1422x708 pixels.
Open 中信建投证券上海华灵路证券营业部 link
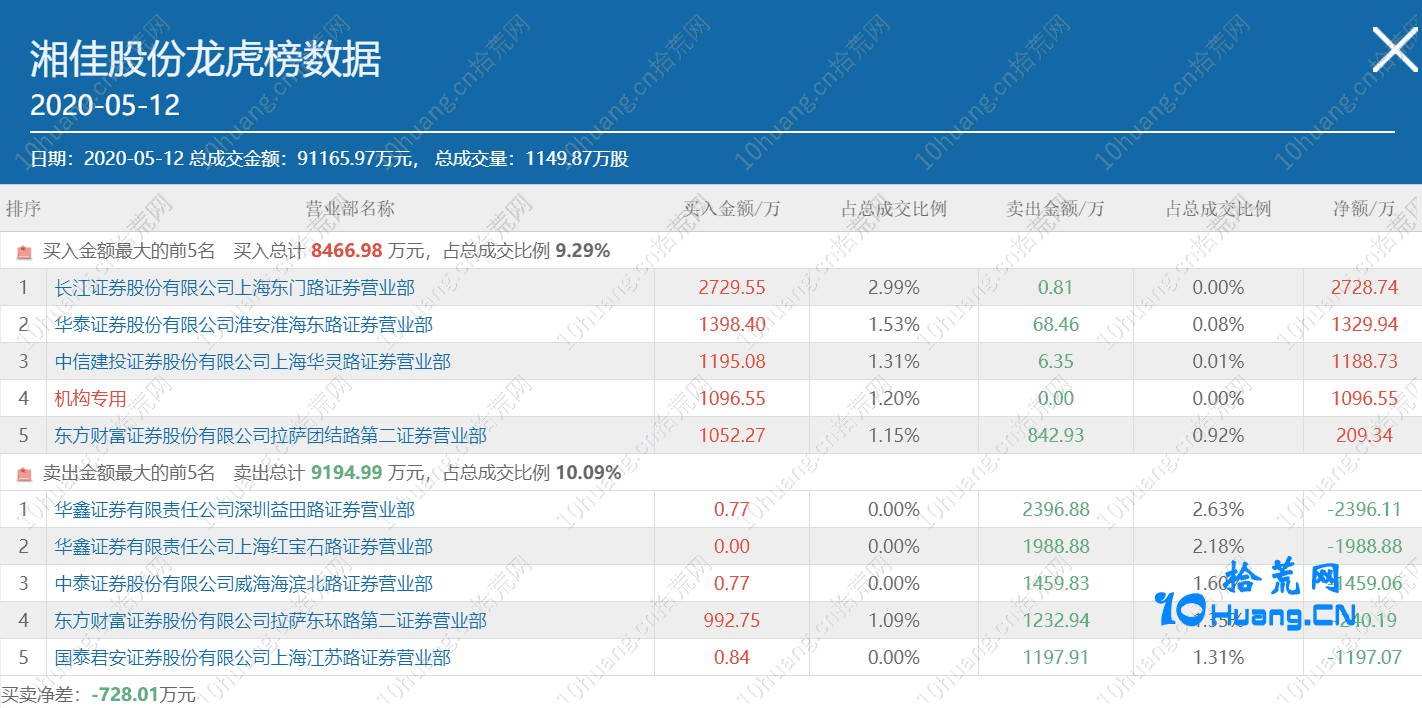tap(252, 362)
